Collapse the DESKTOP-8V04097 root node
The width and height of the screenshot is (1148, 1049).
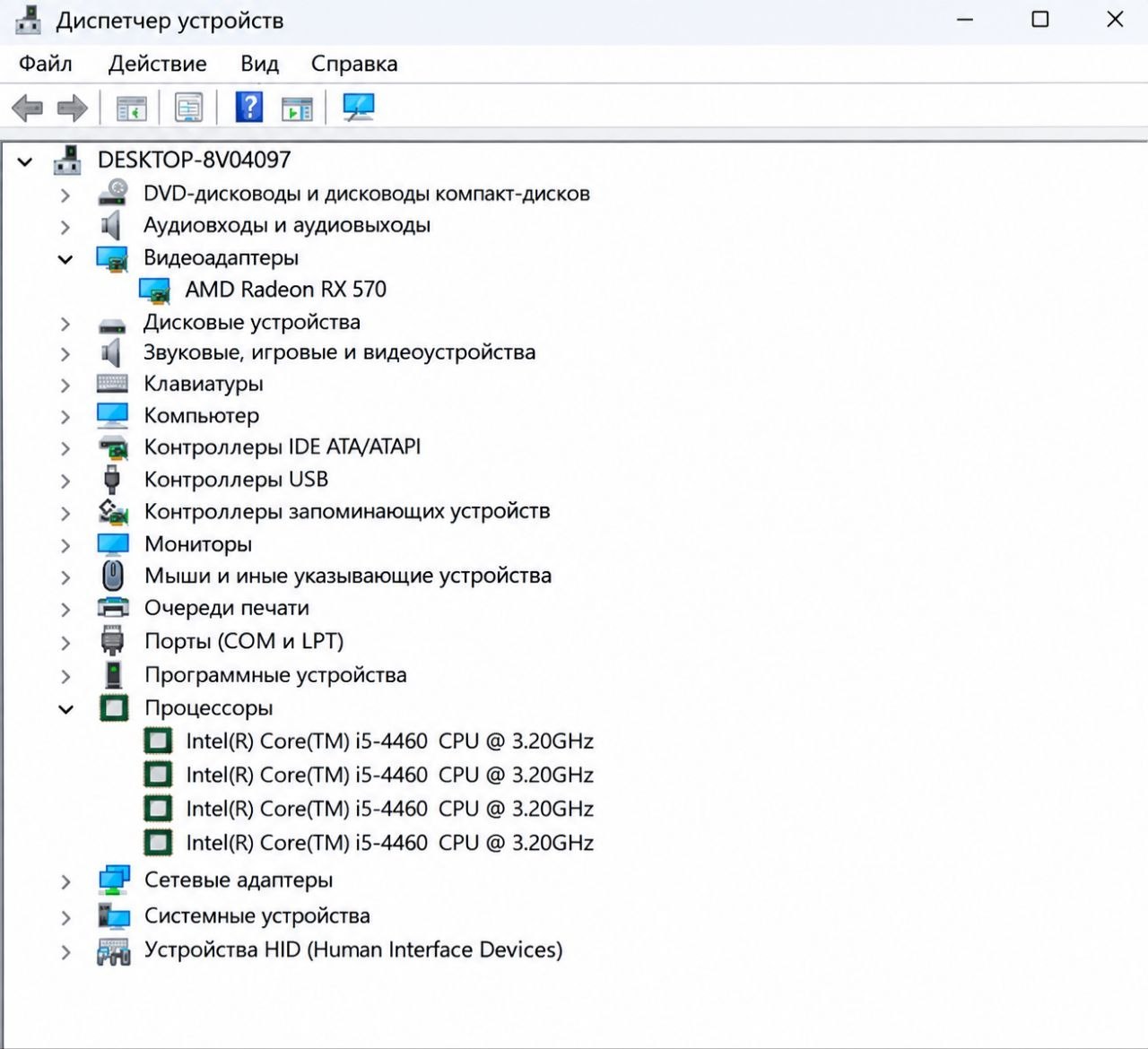click(25, 161)
